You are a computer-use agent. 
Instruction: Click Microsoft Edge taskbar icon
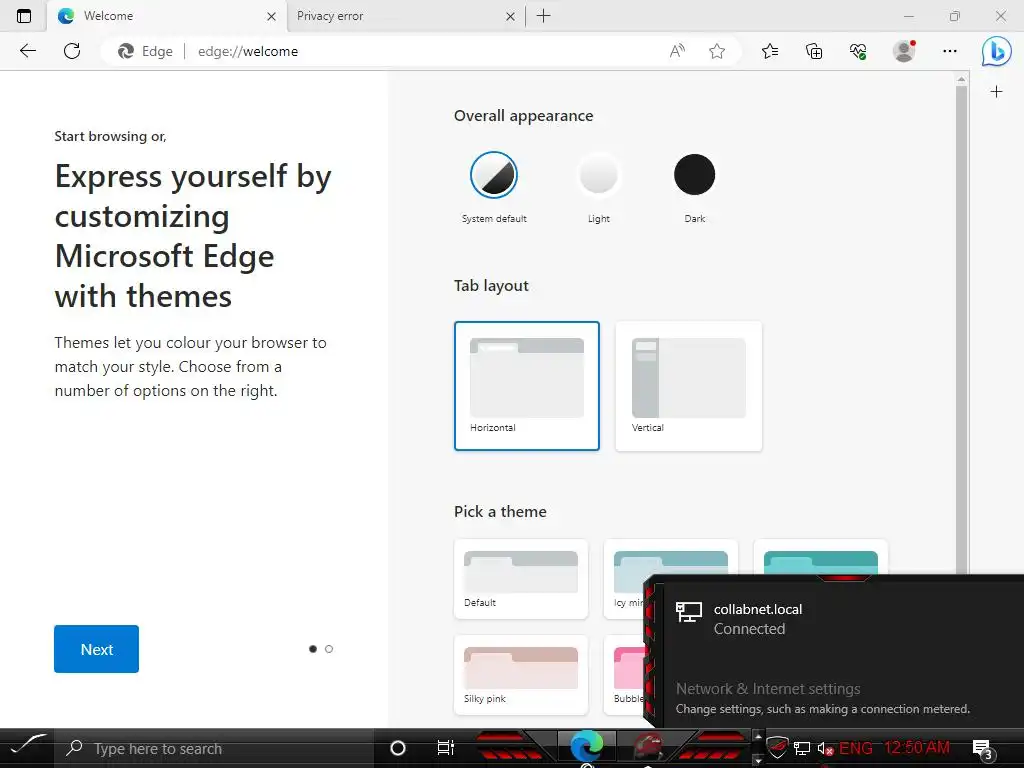(x=586, y=748)
